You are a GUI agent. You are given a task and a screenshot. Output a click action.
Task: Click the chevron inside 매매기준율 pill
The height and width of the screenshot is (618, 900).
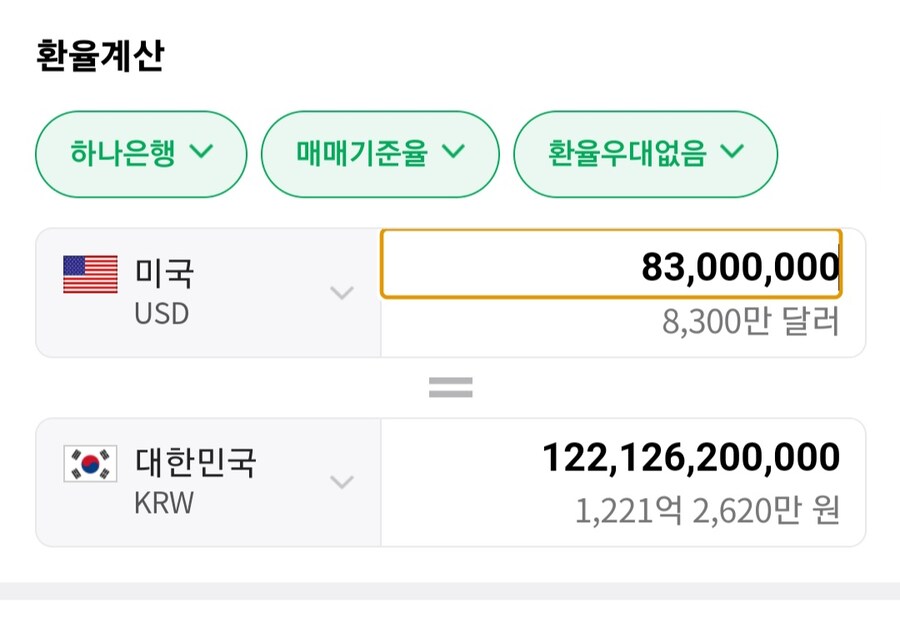tap(453, 153)
